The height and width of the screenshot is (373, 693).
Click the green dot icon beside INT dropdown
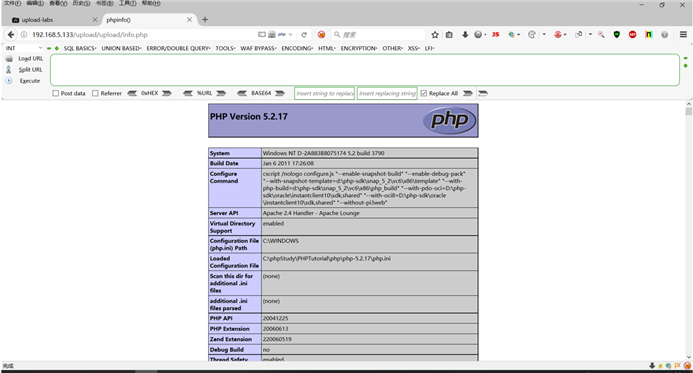(57, 48)
